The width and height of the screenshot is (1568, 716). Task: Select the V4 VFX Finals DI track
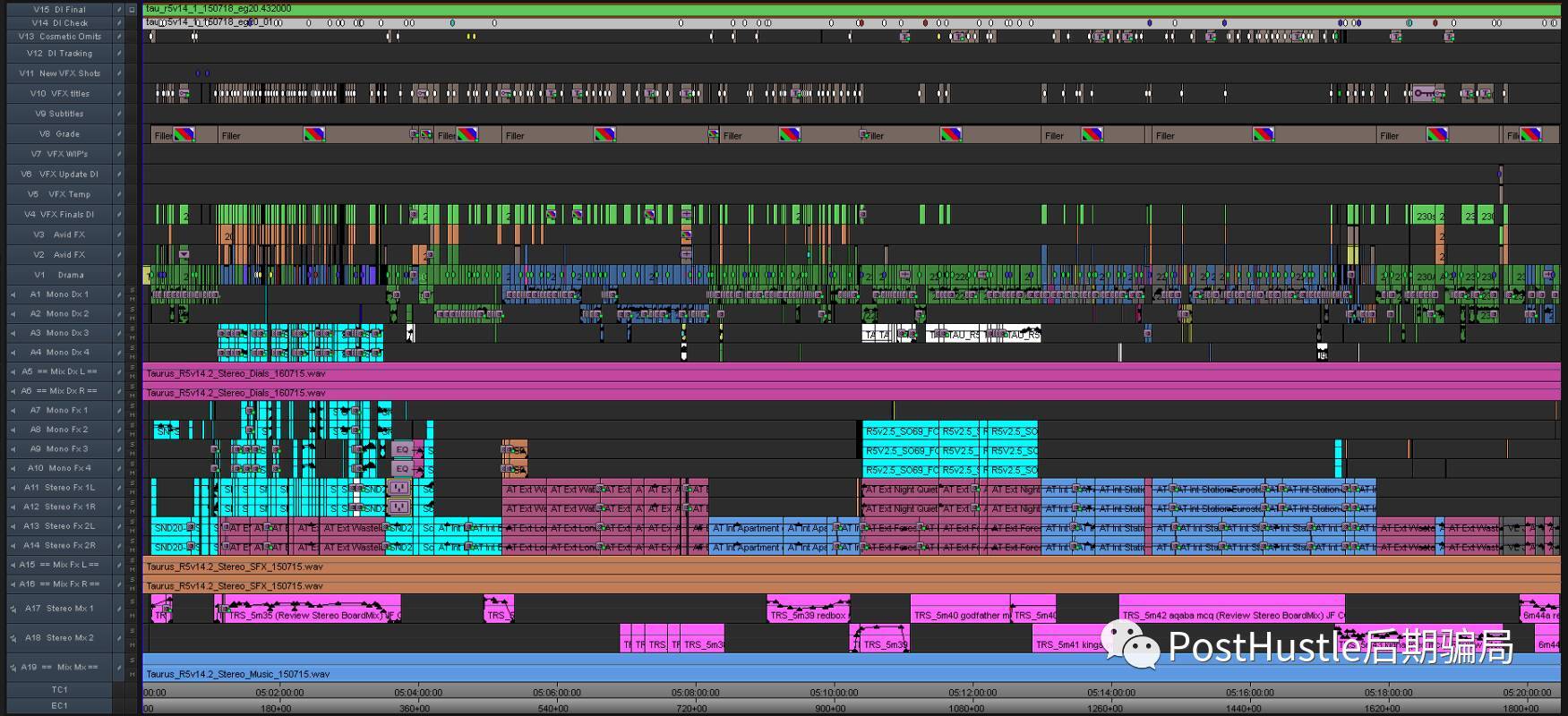point(59,215)
